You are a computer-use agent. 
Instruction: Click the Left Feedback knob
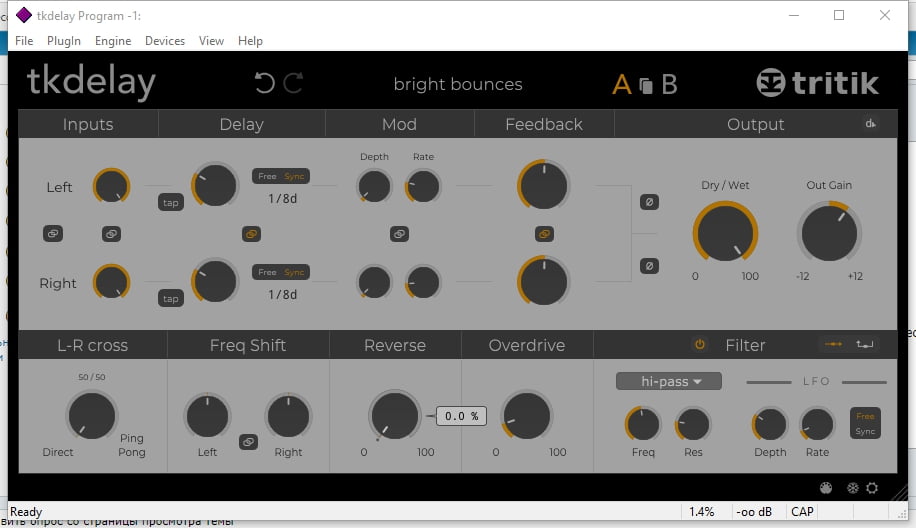tap(543, 186)
